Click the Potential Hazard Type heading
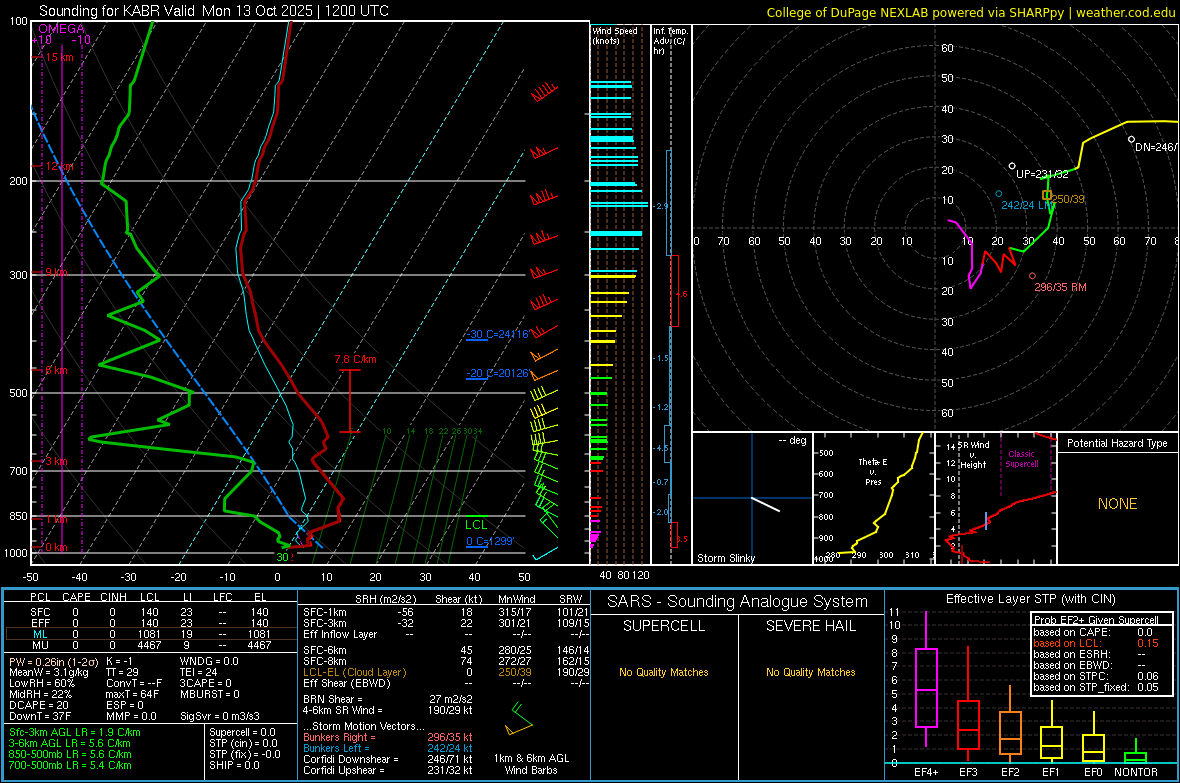 [1117, 443]
